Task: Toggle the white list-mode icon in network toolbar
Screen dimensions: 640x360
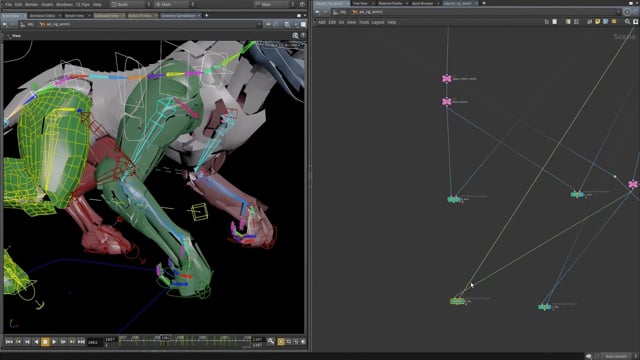Action: coord(555,22)
